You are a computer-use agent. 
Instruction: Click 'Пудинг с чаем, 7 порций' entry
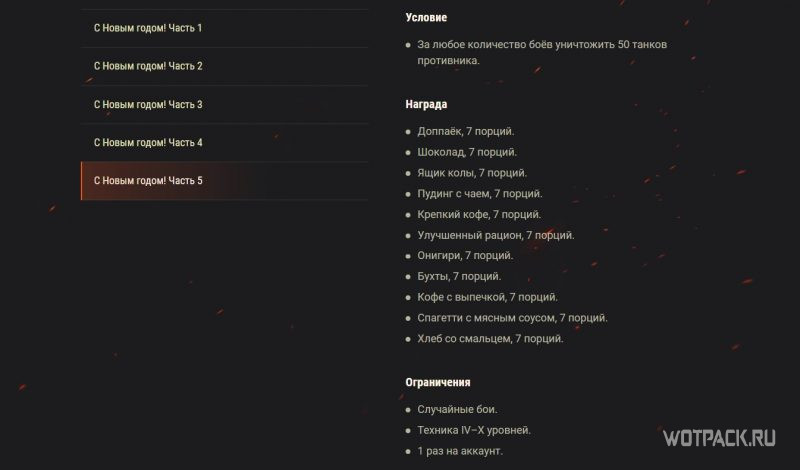coord(480,194)
